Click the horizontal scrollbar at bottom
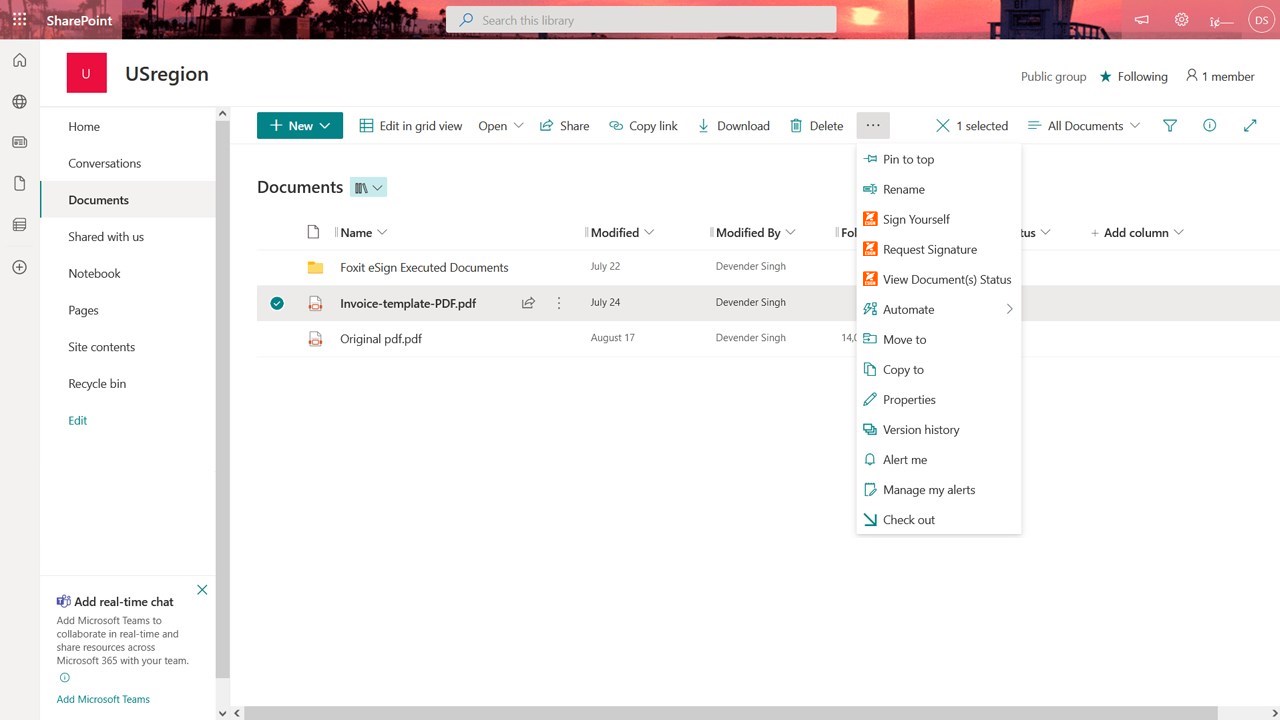Viewport: 1280px width, 720px height. [x=731, y=713]
